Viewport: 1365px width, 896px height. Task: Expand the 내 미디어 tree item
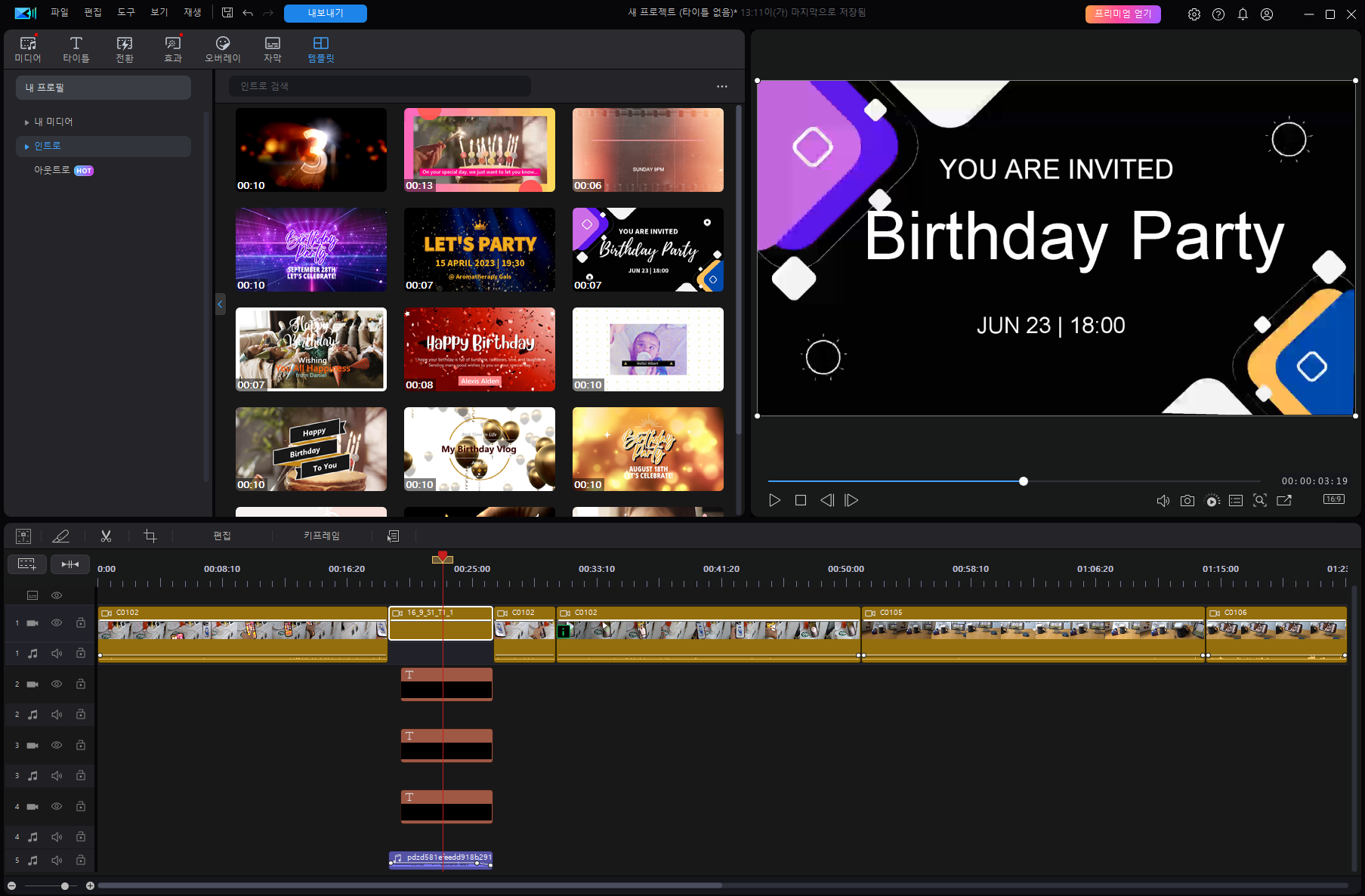point(27,122)
